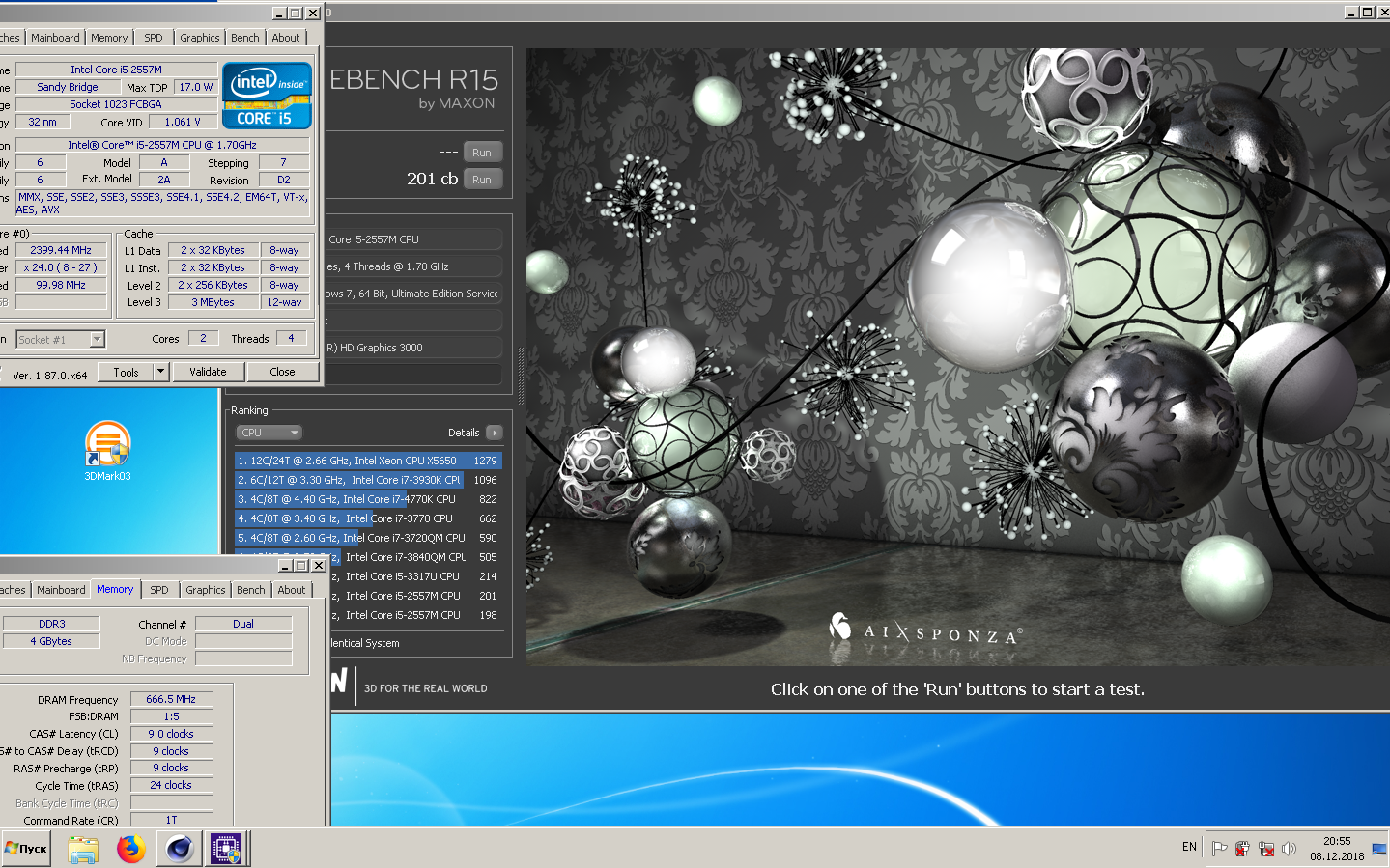Click the DDR3 memory type field
The image size is (1390, 868).
click(x=52, y=624)
